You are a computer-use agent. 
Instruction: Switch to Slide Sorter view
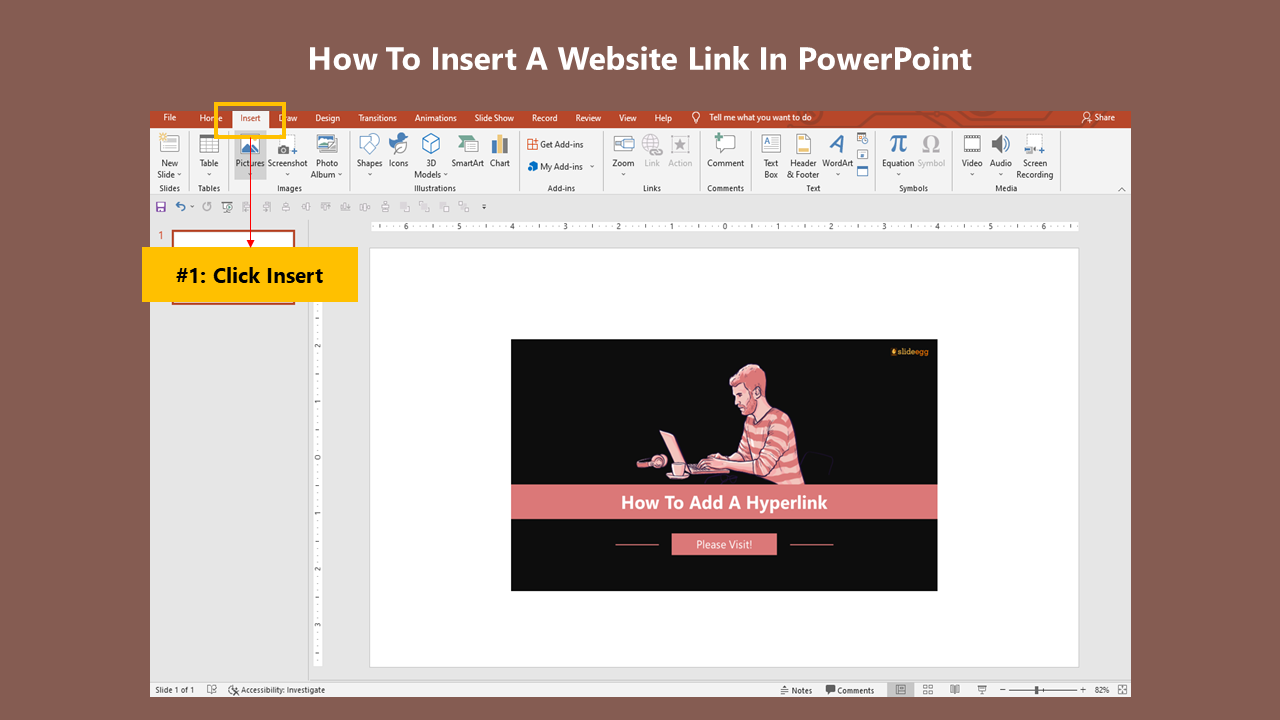tap(928, 690)
